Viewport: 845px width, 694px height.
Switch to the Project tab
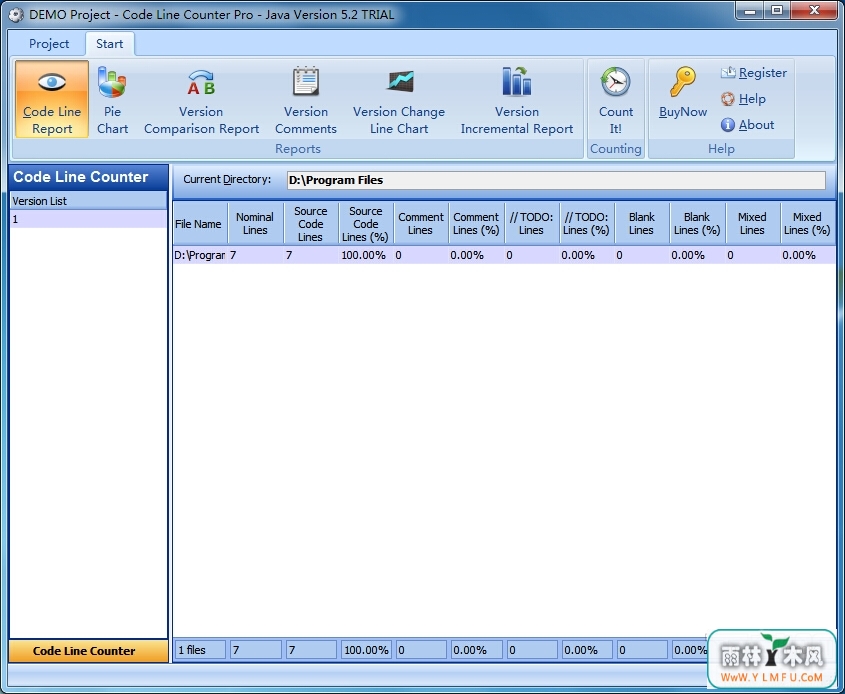pyautogui.click(x=49, y=44)
